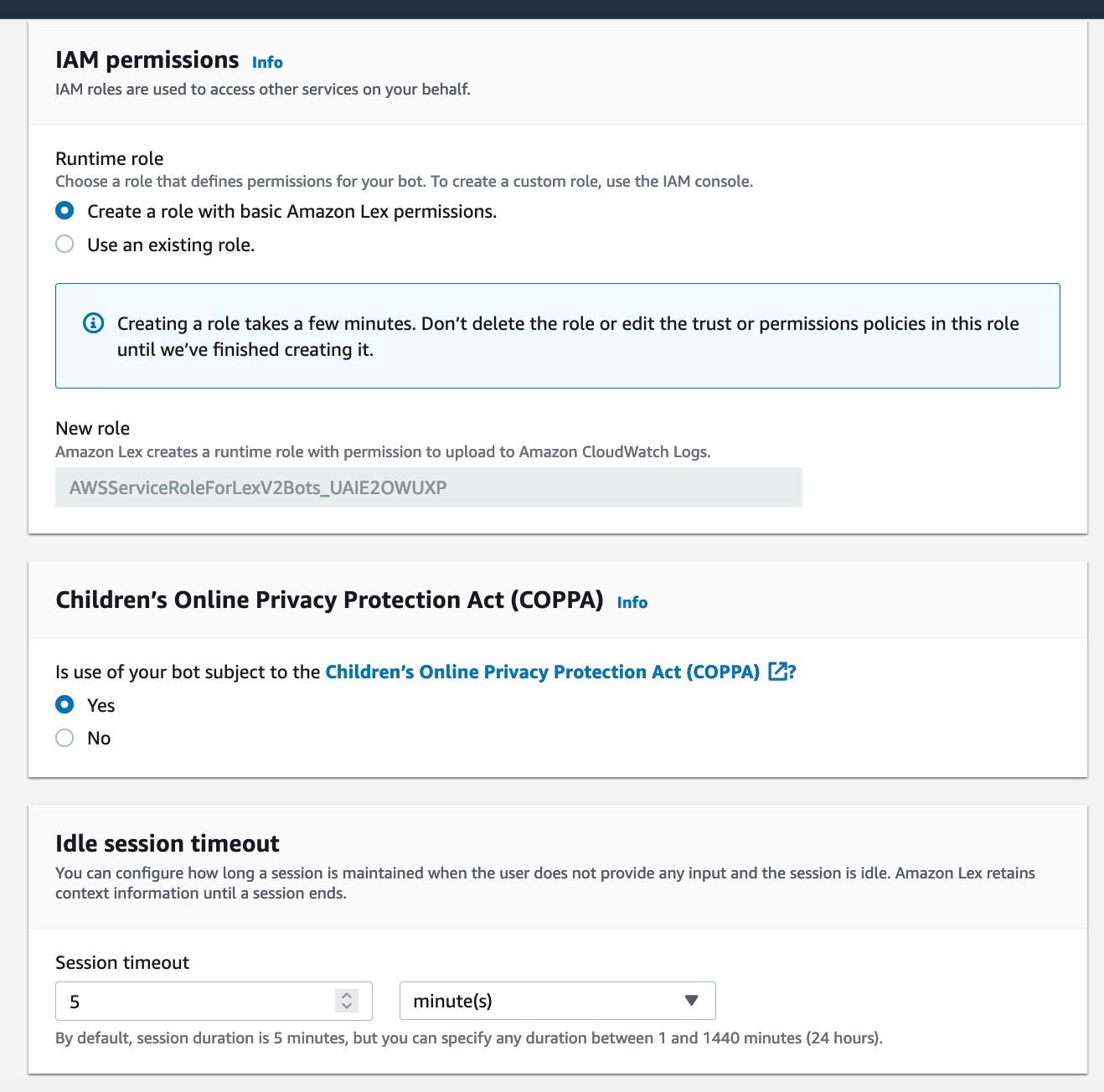Choose No for COPPA compliance
Image resolution: width=1104 pixels, height=1092 pixels.
point(64,738)
